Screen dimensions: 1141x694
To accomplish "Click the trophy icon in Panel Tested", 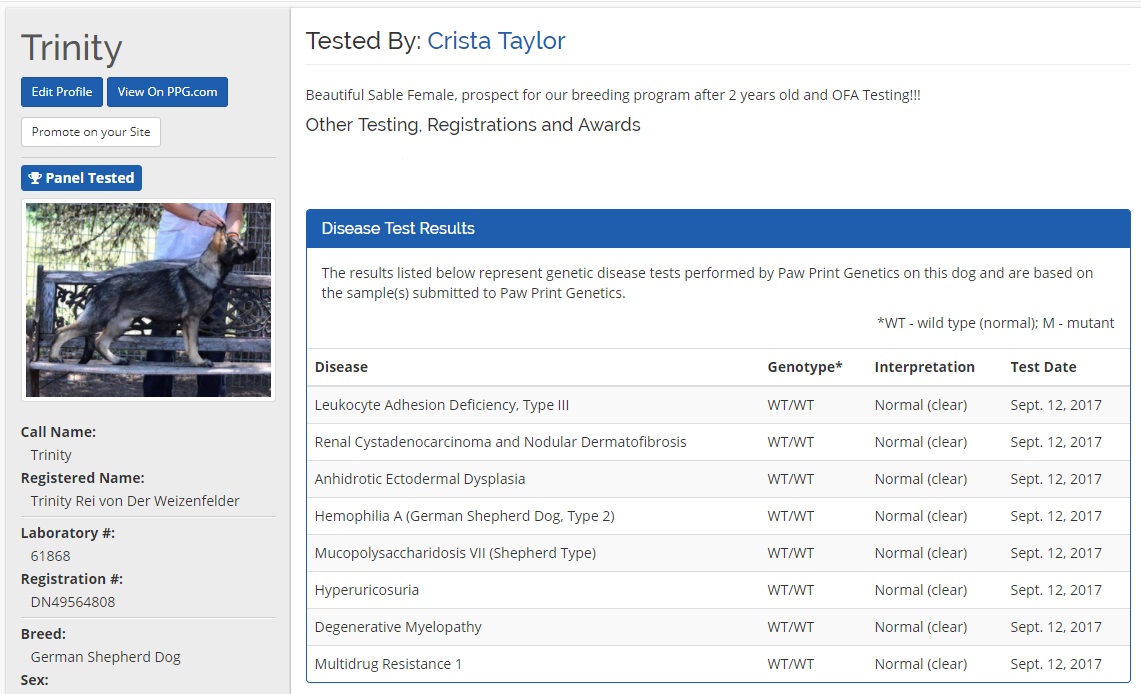I will (x=35, y=178).
